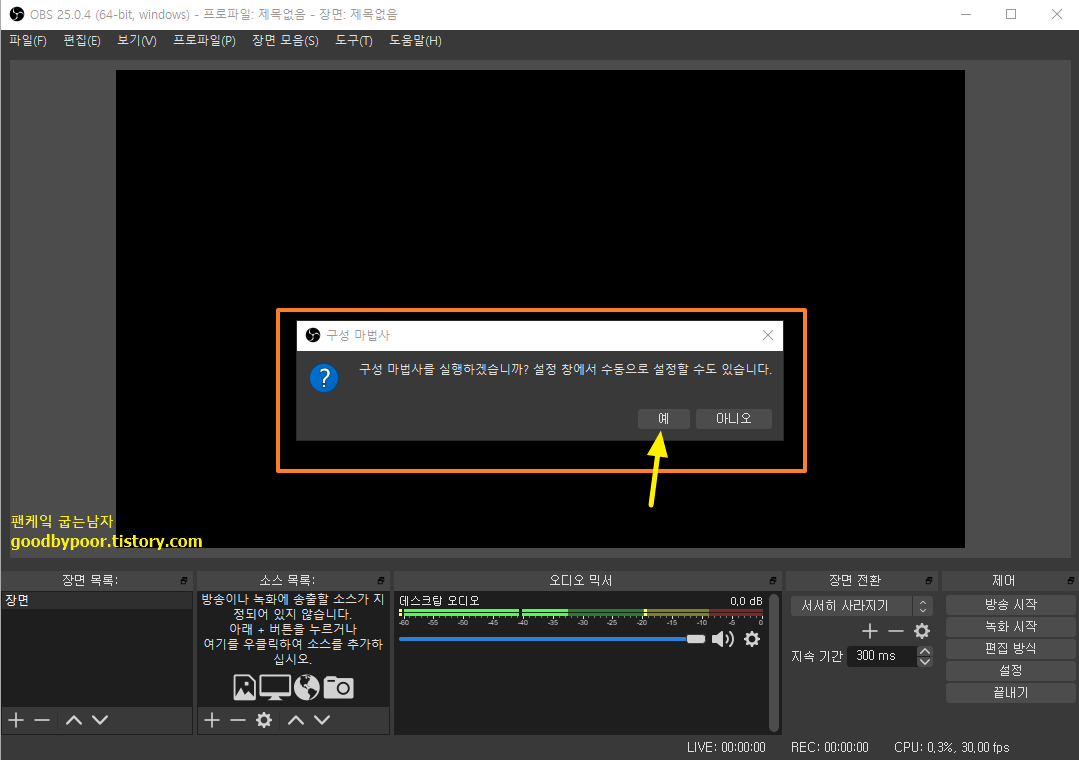This screenshot has height=760, width=1079.
Task: Click the REC: 00:00:00 status
Action: point(829,748)
